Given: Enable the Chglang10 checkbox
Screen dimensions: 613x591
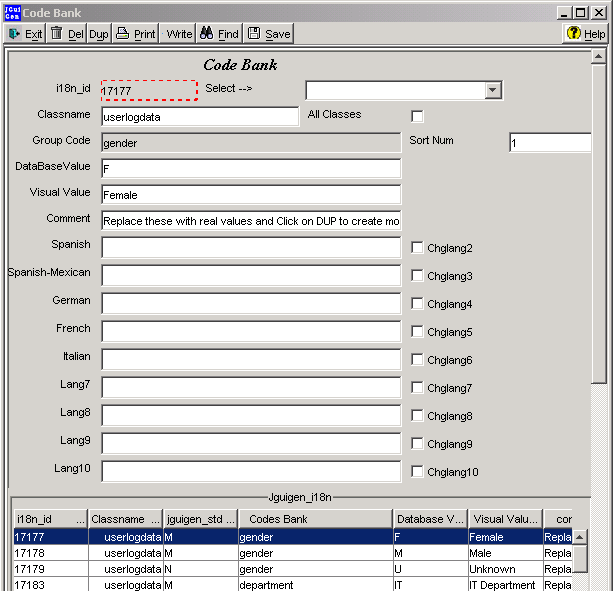Looking at the screenshot, I should [x=417, y=471].
